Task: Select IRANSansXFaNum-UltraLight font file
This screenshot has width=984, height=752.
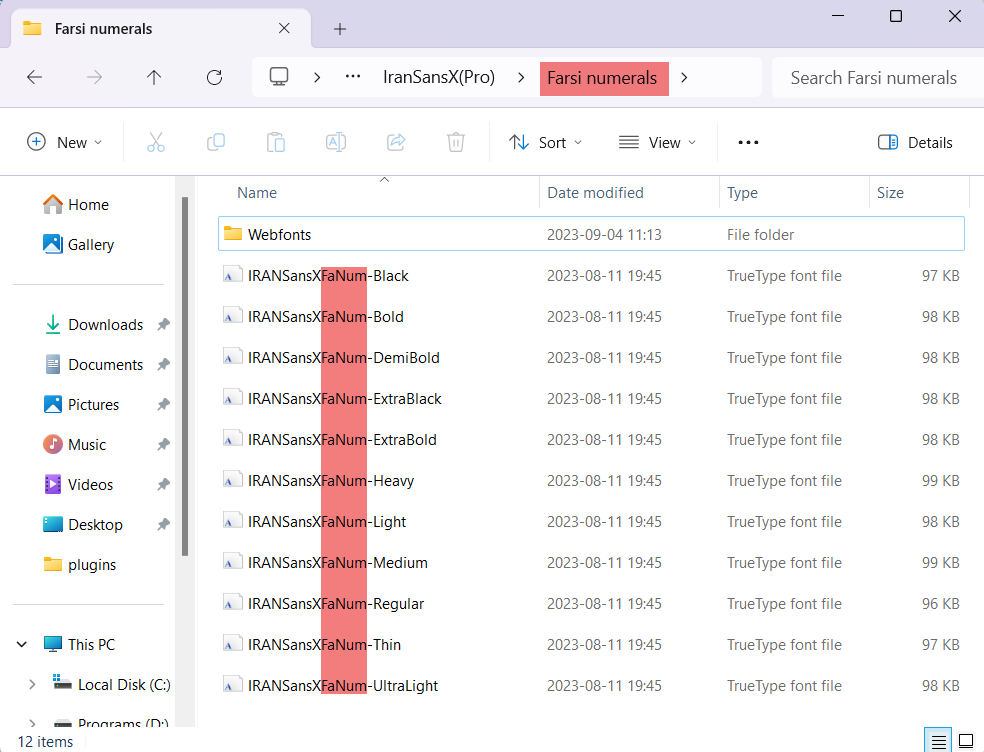Action: click(591, 685)
